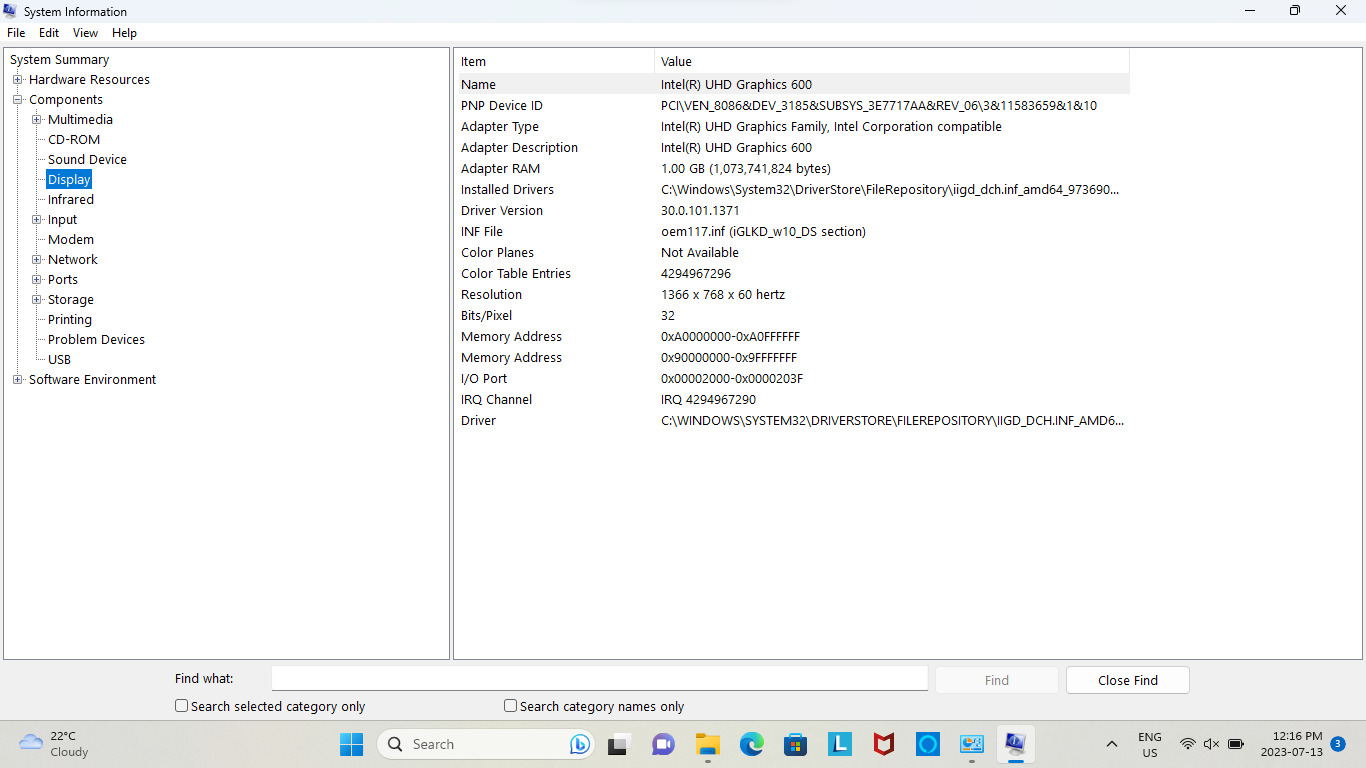The image size is (1366, 768).
Task: Click the disabled Find button
Action: click(997, 680)
